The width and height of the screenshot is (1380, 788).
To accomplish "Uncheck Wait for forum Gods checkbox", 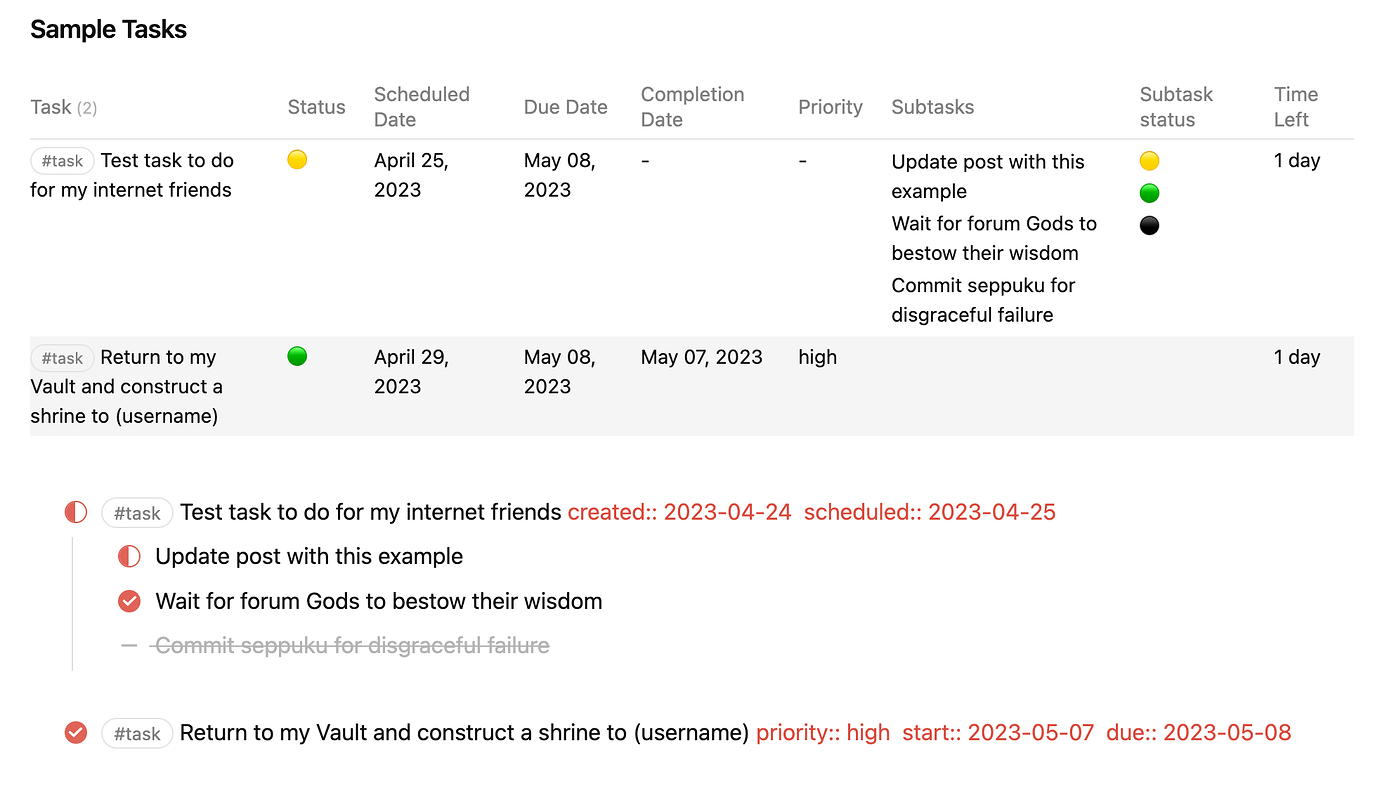I will tap(129, 601).
